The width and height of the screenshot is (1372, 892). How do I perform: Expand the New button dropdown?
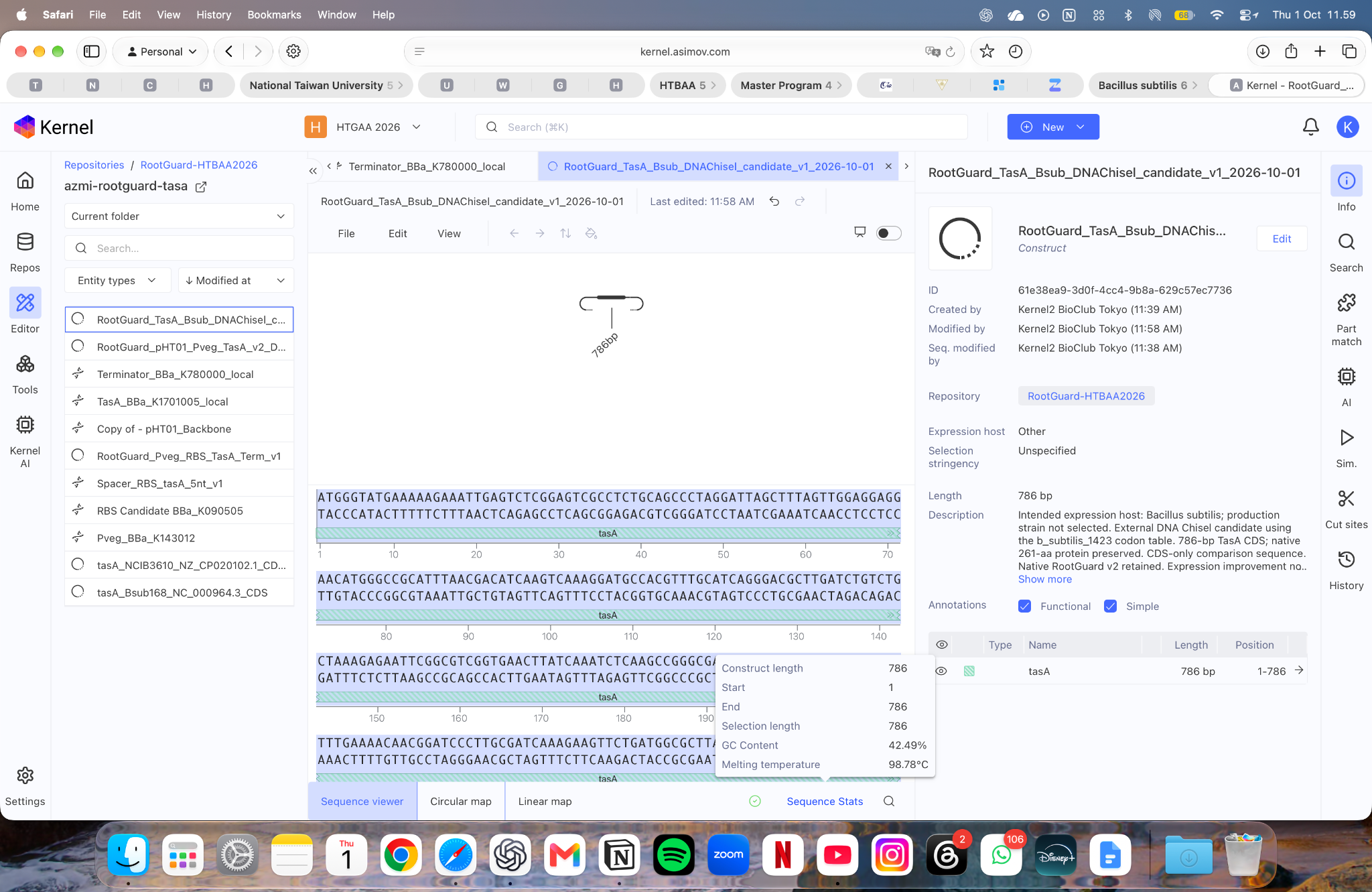click(x=1080, y=127)
